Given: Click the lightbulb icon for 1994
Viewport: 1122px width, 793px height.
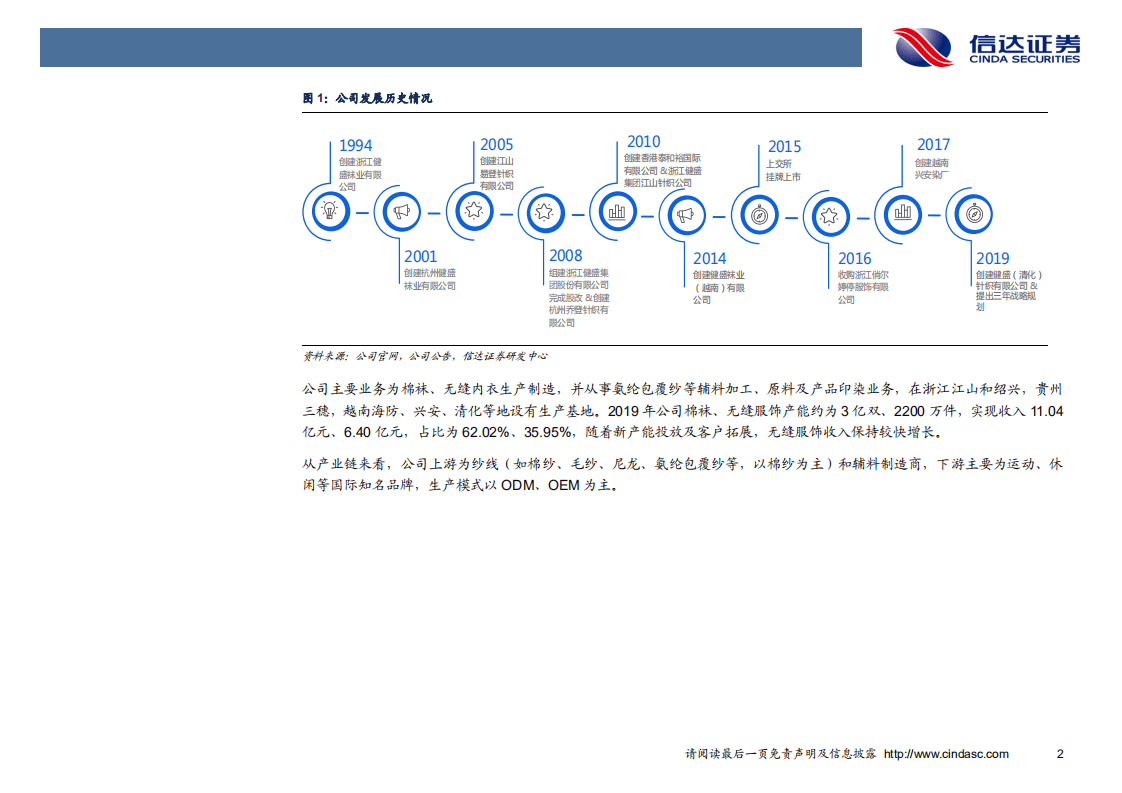Looking at the screenshot, I should 328,211.
